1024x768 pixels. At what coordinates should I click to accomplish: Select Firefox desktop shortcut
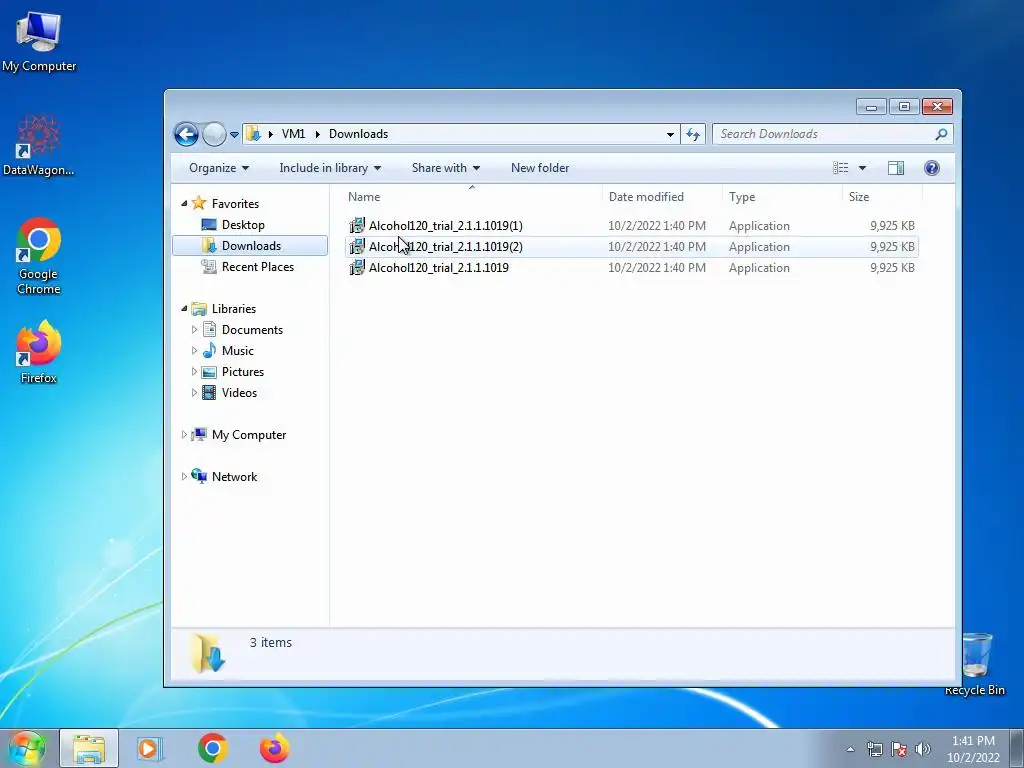click(39, 351)
